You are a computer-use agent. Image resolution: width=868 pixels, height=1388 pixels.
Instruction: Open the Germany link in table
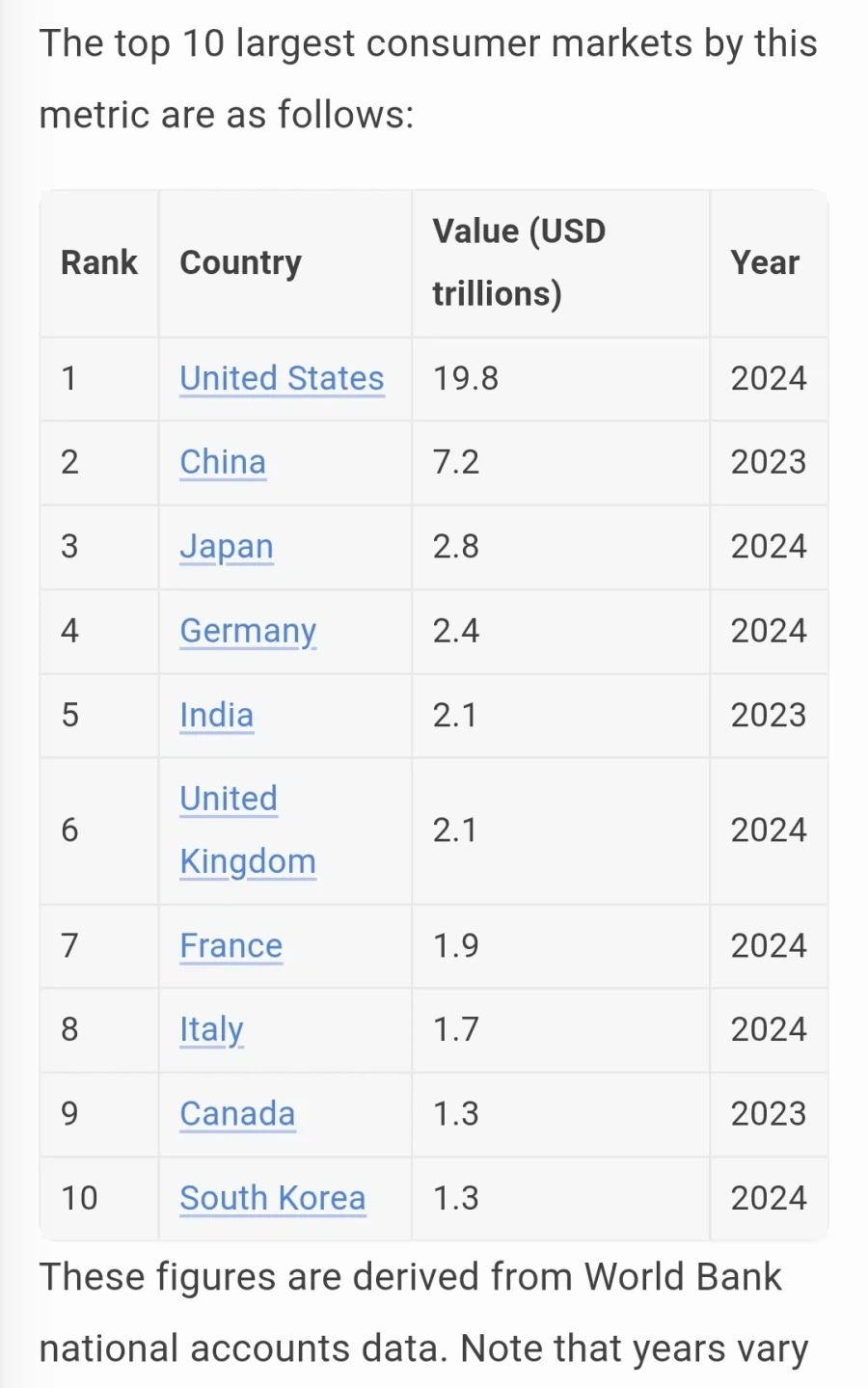coord(248,631)
